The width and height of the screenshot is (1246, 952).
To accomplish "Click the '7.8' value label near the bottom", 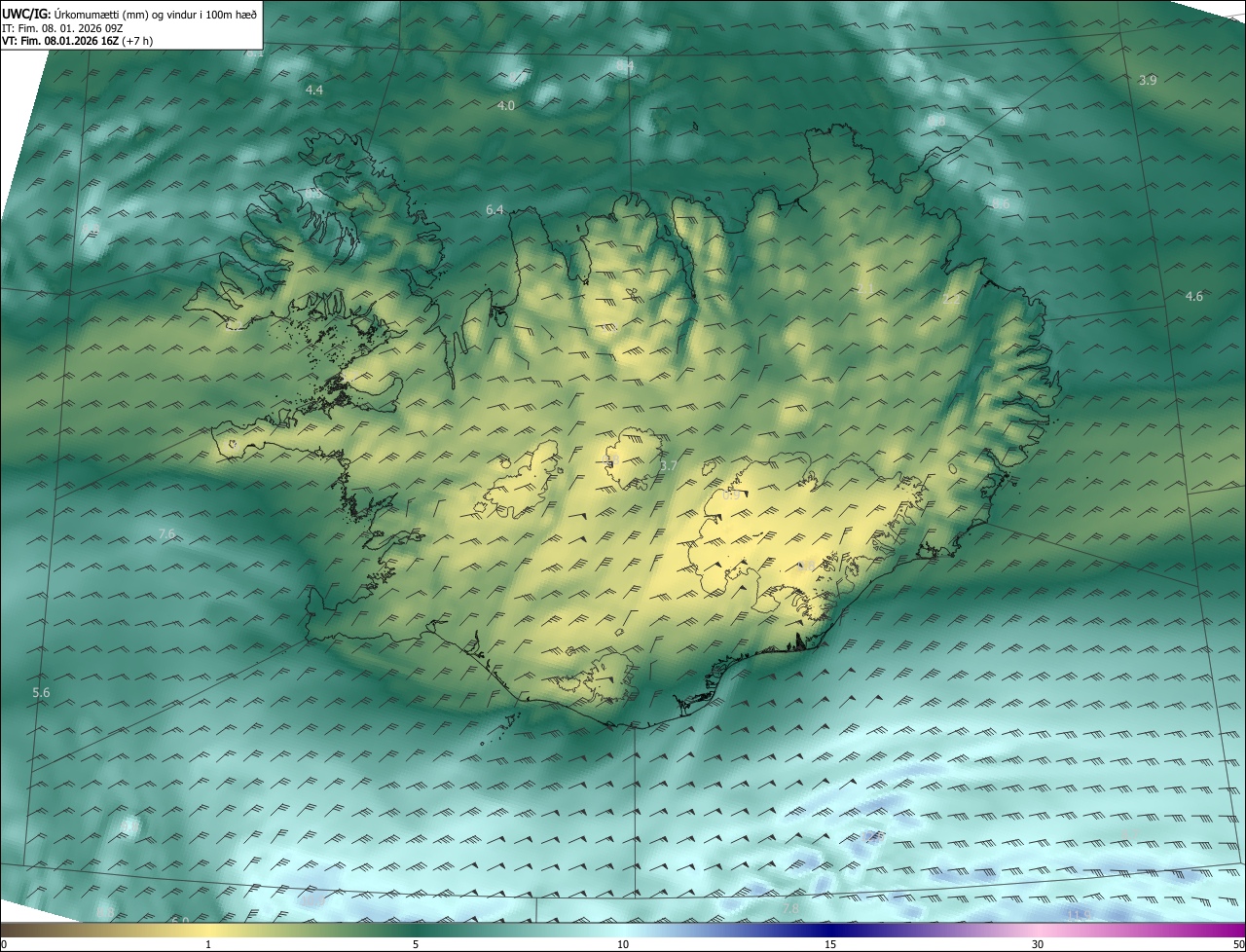I will pos(790,908).
